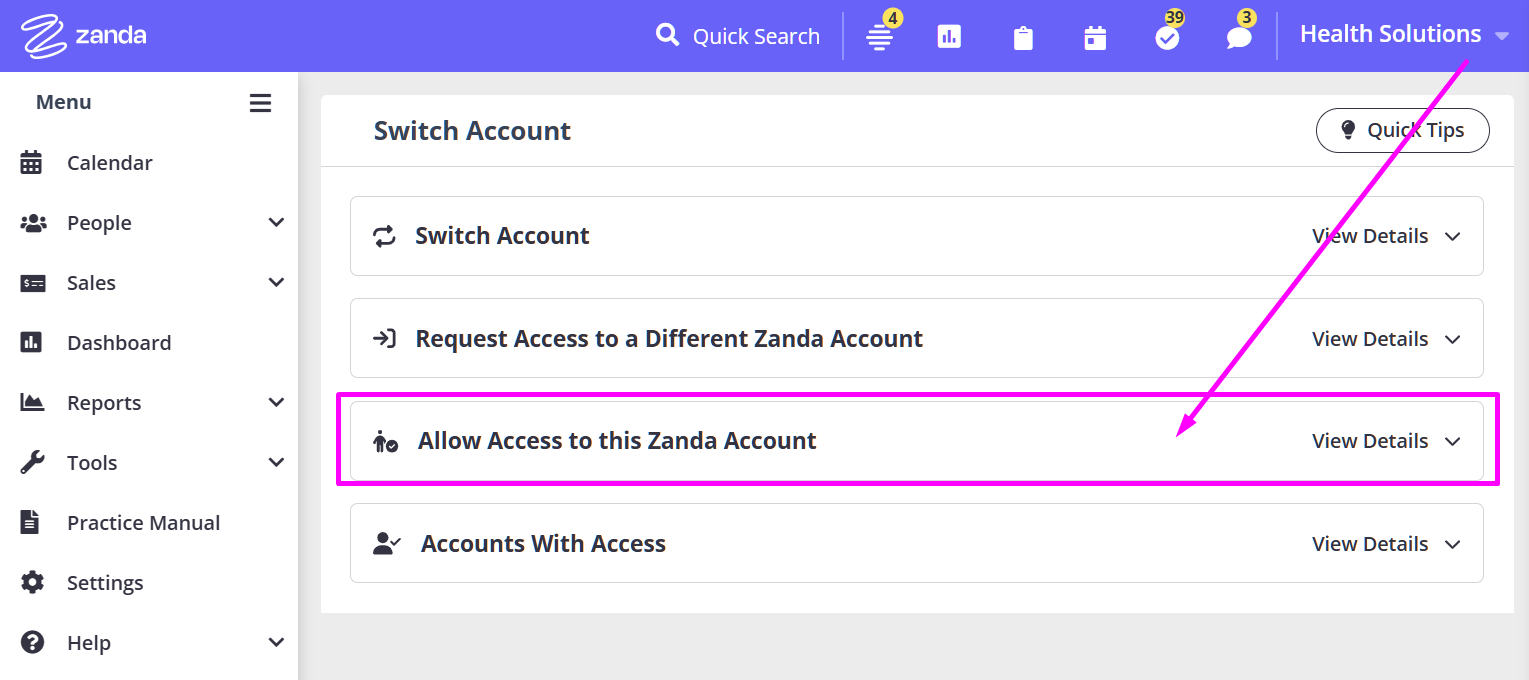Click the Quick Search magnifier icon

pos(667,36)
